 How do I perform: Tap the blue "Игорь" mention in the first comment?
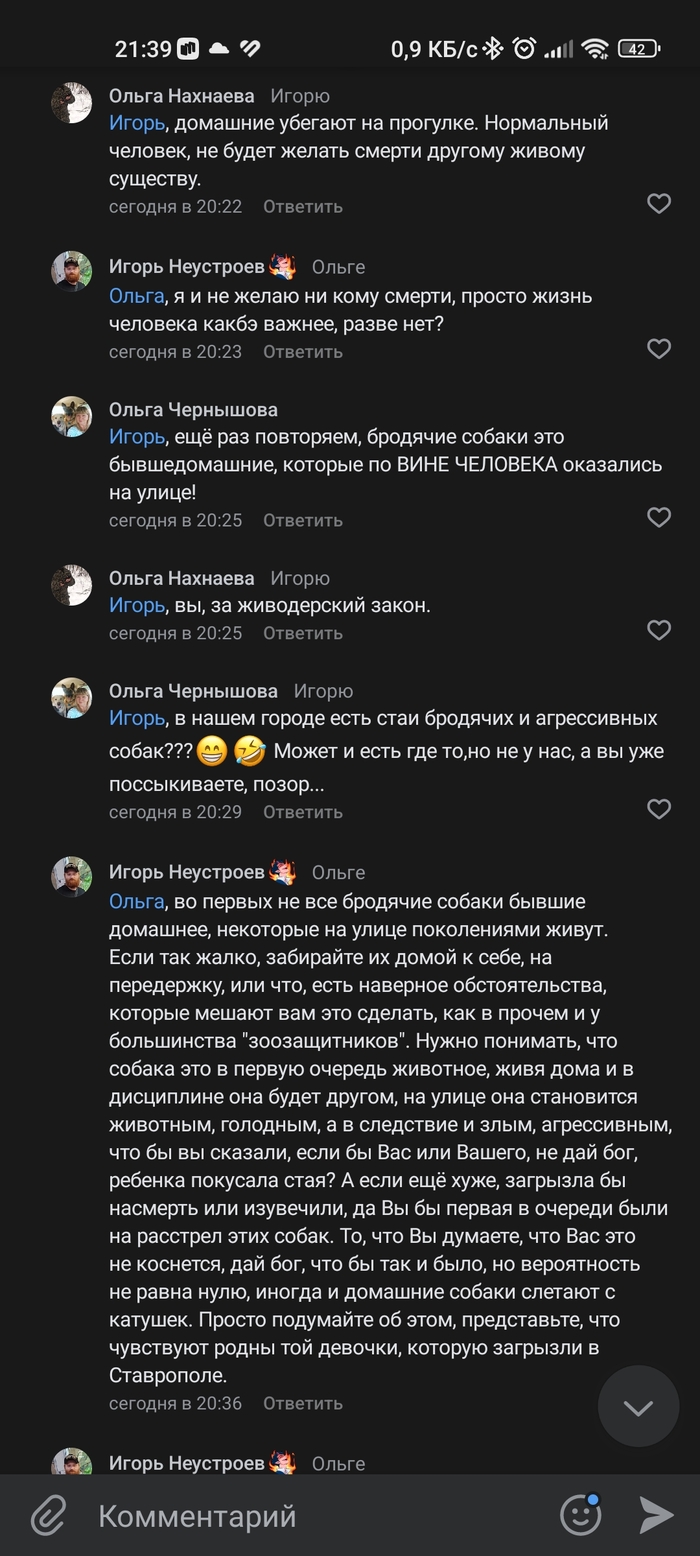pyautogui.click(x=136, y=123)
